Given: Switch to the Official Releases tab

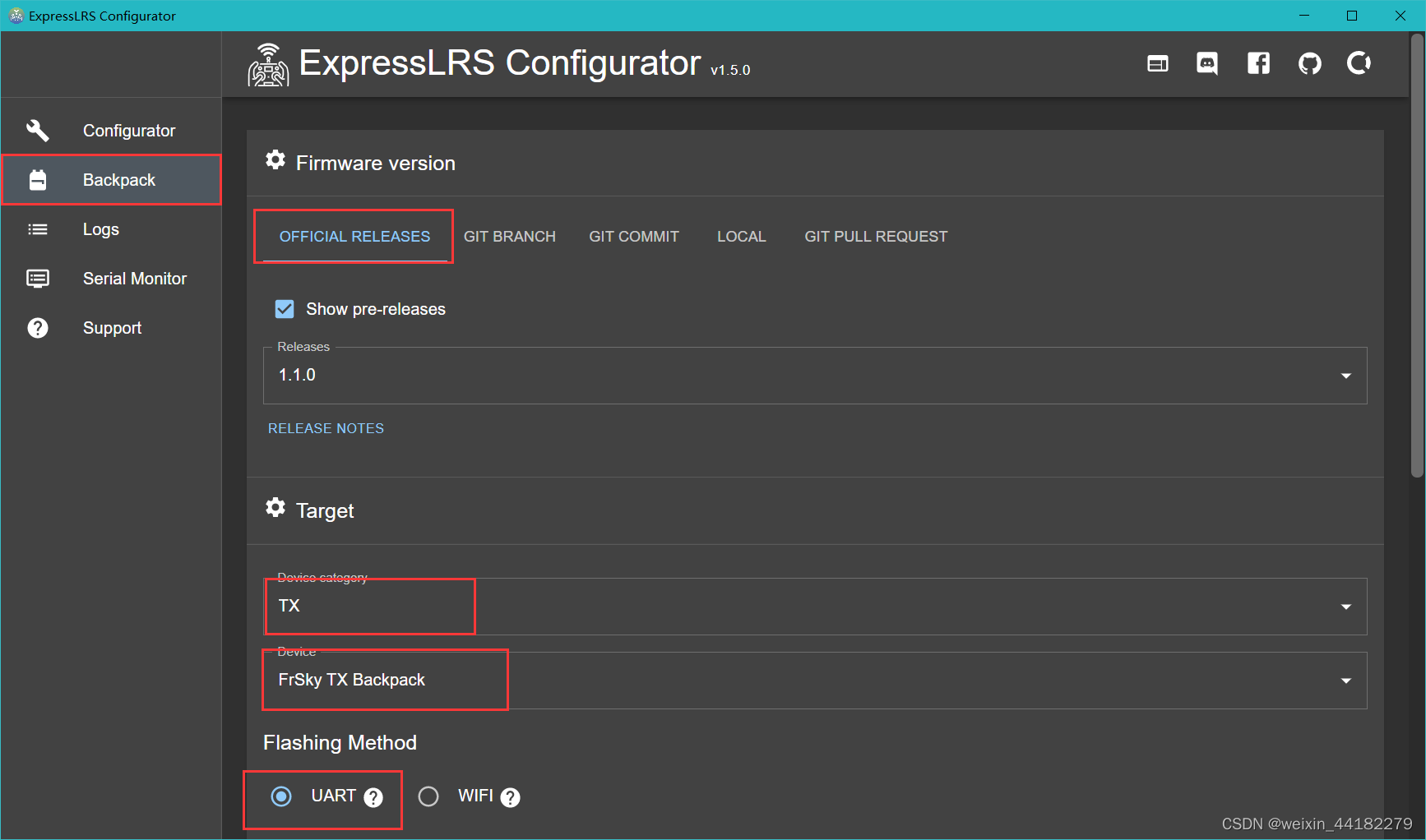Looking at the screenshot, I should pos(354,237).
